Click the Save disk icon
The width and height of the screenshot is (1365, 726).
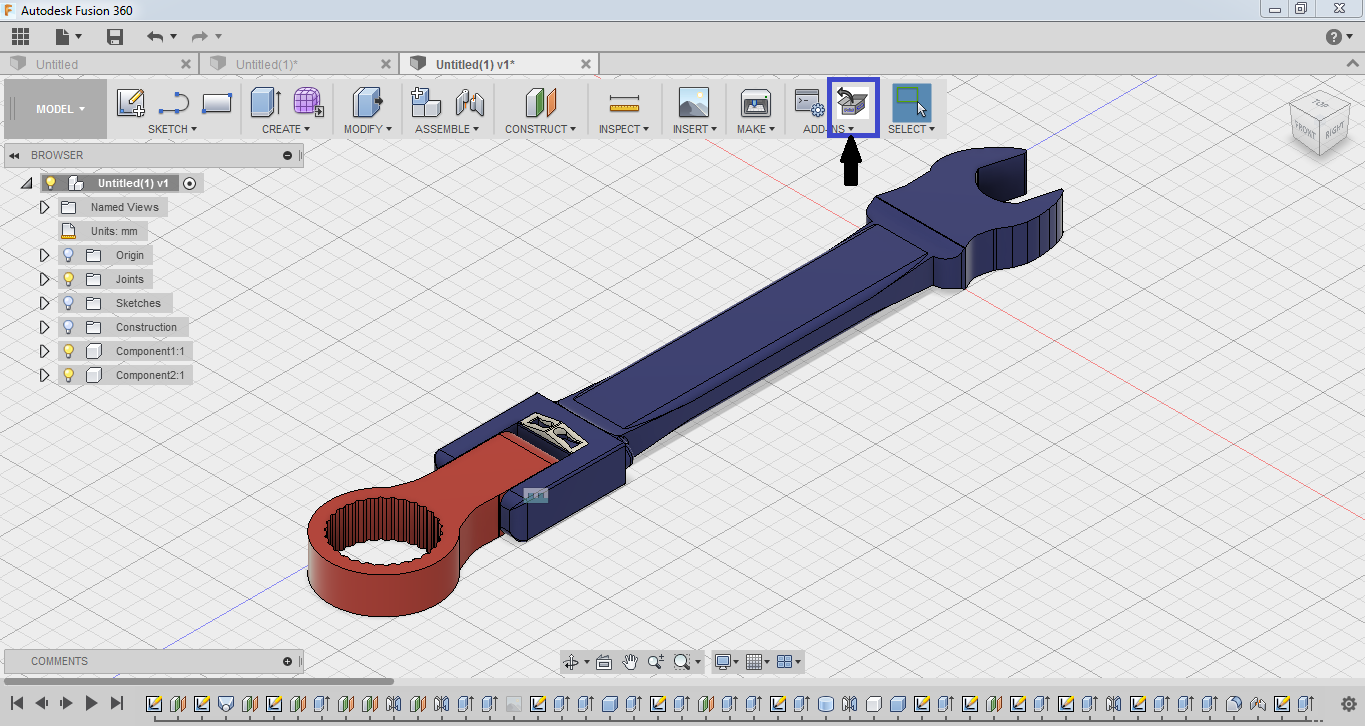pos(115,37)
